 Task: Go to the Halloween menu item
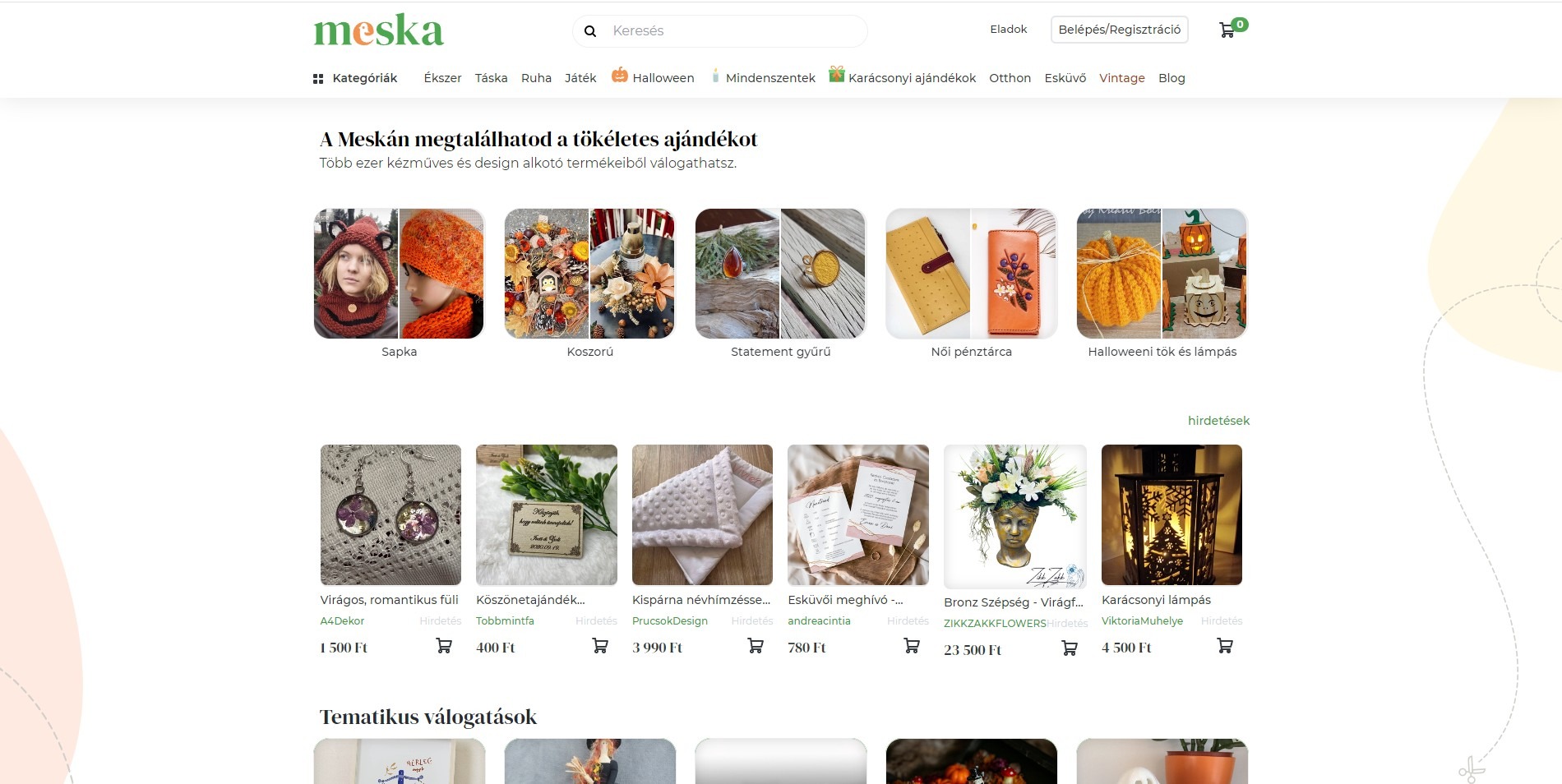(654, 77)
